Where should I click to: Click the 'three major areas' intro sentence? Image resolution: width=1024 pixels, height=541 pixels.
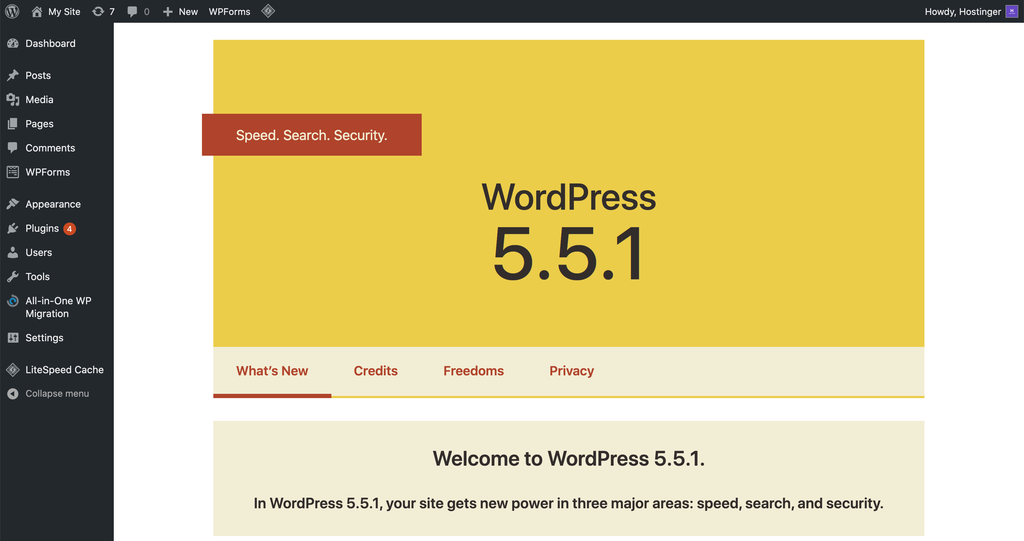click(569, 503)
